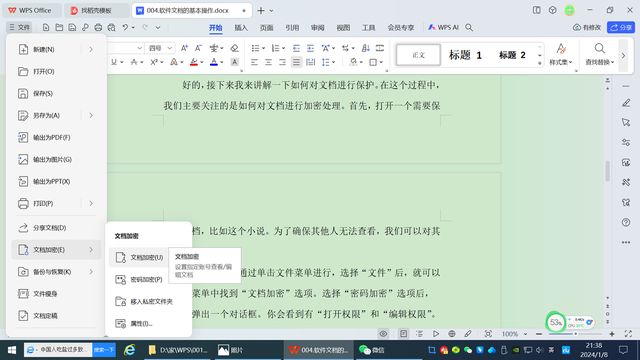Click the undo arrow icon
Image resolution: width=640 pixels, height=360 pixels.
click(125, 27)
